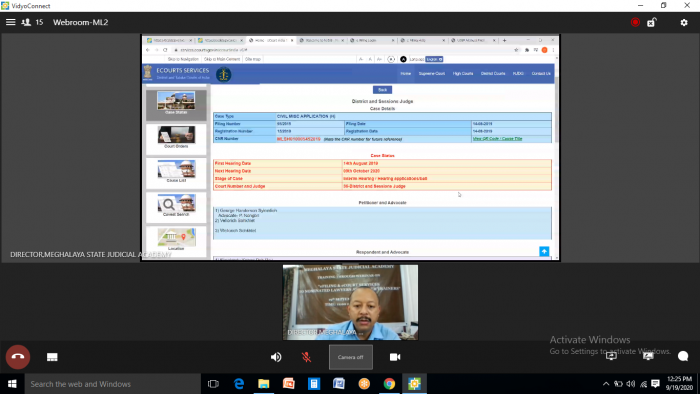Hang up the call with red phone button
Image resolution: width=700 pixels, height=394 pixels.
(x=18, y=357)
